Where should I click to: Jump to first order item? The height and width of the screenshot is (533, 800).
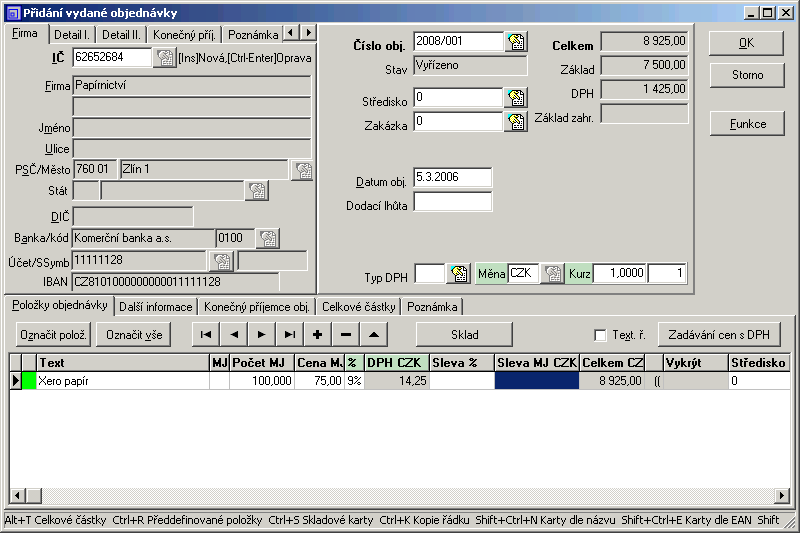pyautogui.click(x=206, y=335)
